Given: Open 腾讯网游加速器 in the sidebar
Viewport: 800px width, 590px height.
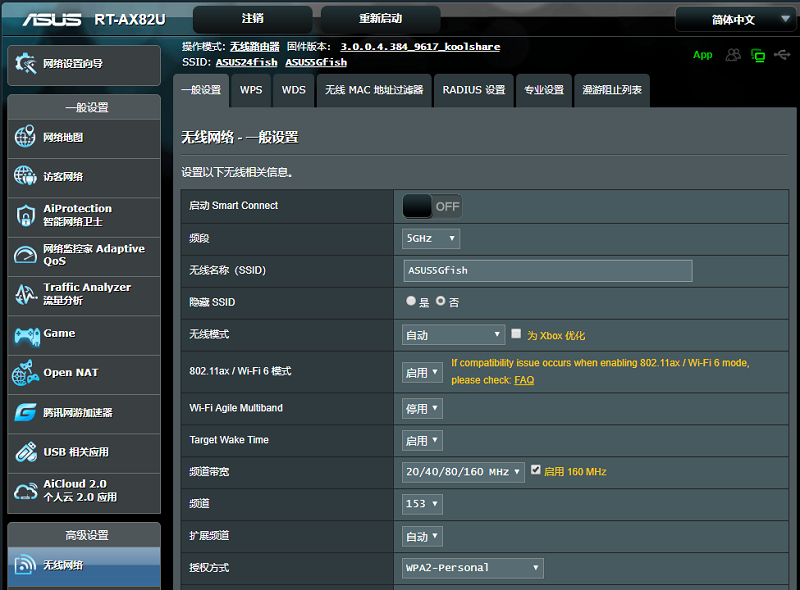Looking at the screenshot, I should coord(84,413).
